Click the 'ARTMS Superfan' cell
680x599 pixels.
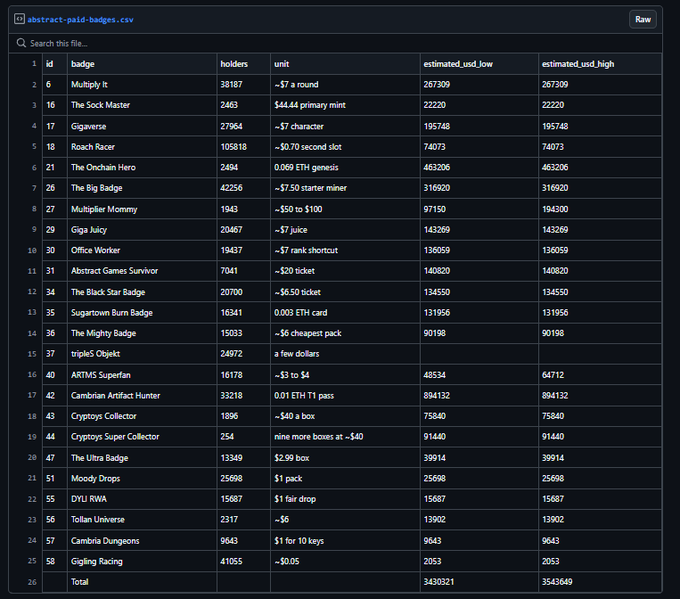click(x=142, y=375)
